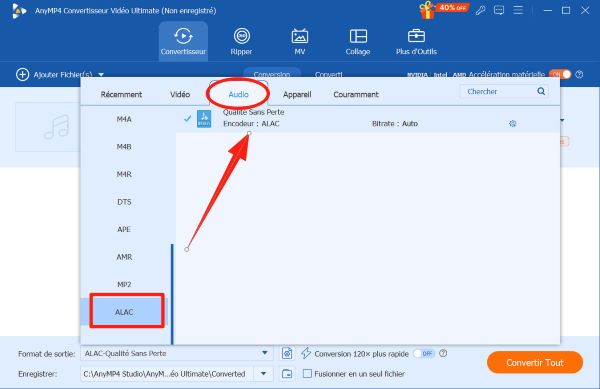
Task: Select APE format in list
Action: (x=124, y=229)
